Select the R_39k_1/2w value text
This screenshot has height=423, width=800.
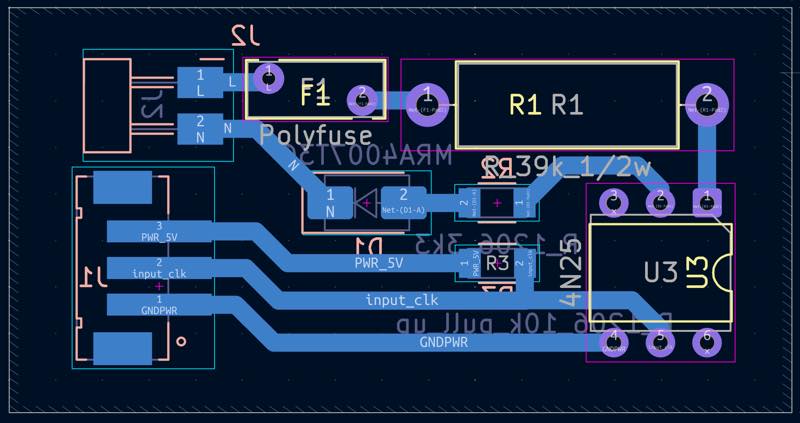coord(567,167)
